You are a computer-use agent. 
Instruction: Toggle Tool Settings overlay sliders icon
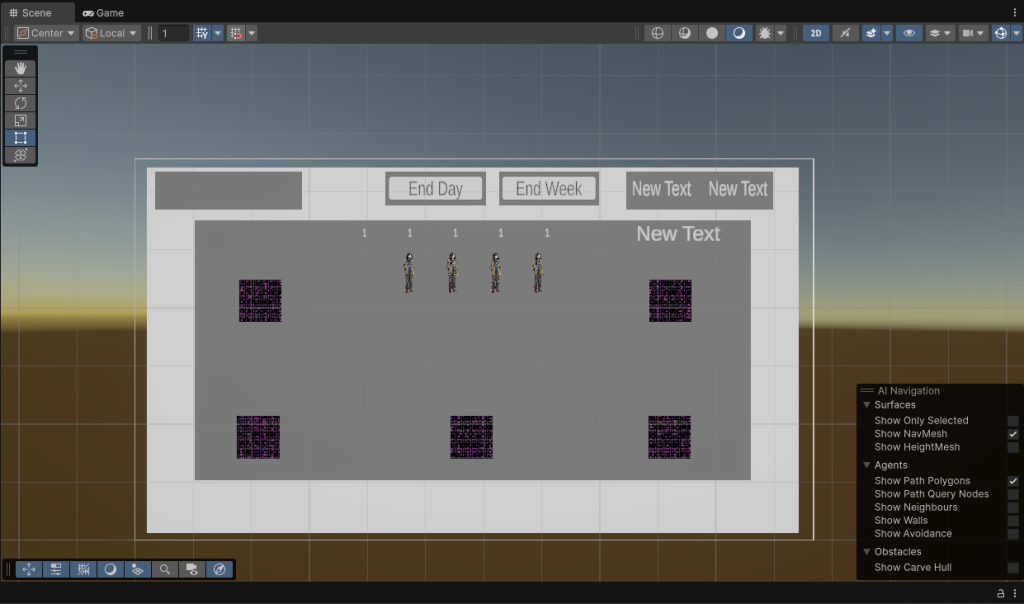pyautogui.click(x=56, y=569)
